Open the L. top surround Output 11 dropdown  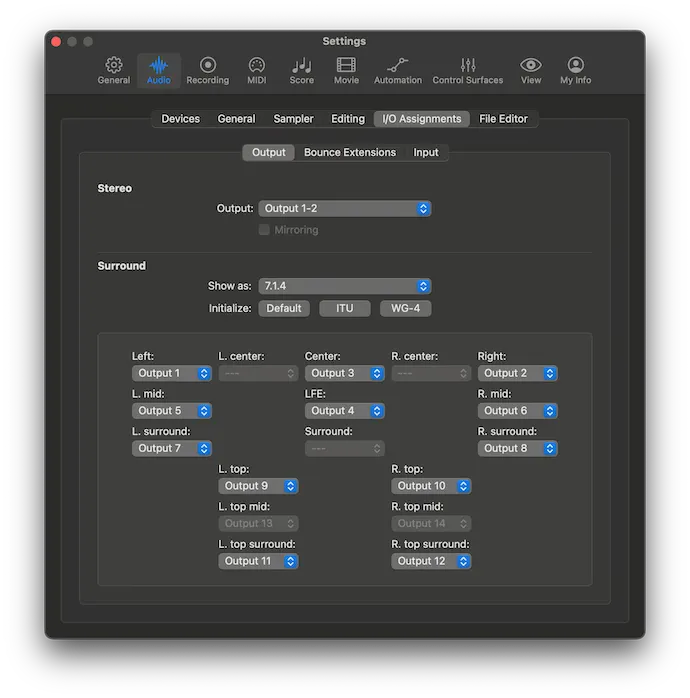(258, 561)
